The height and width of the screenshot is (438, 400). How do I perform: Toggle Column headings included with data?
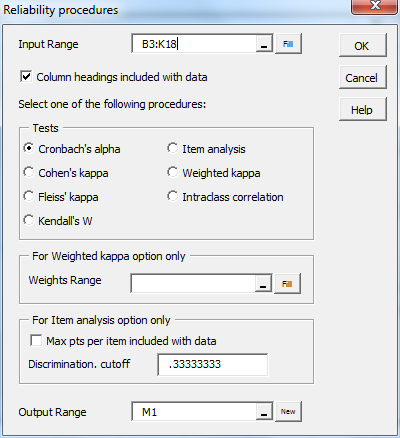click(x=26, y=77)
